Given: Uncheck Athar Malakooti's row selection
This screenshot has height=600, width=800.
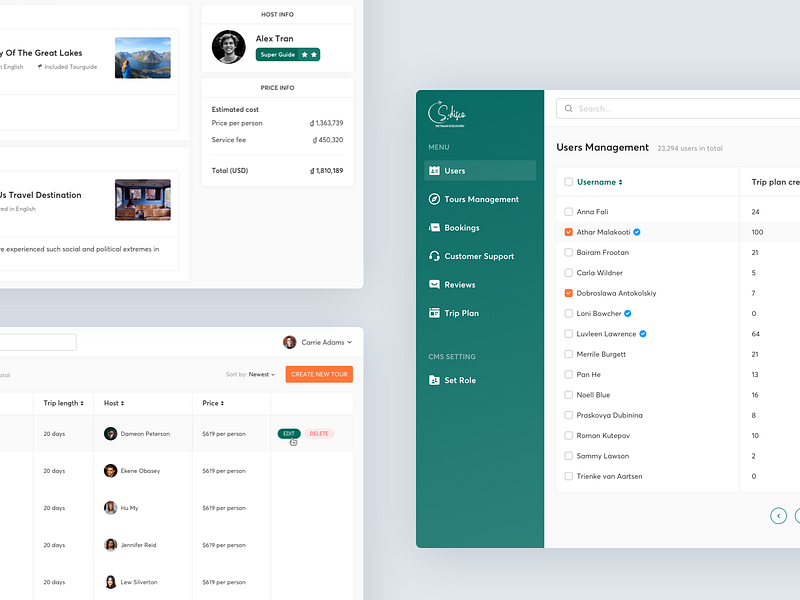Looking at the screenshot, I should click(x=567, y=232).
